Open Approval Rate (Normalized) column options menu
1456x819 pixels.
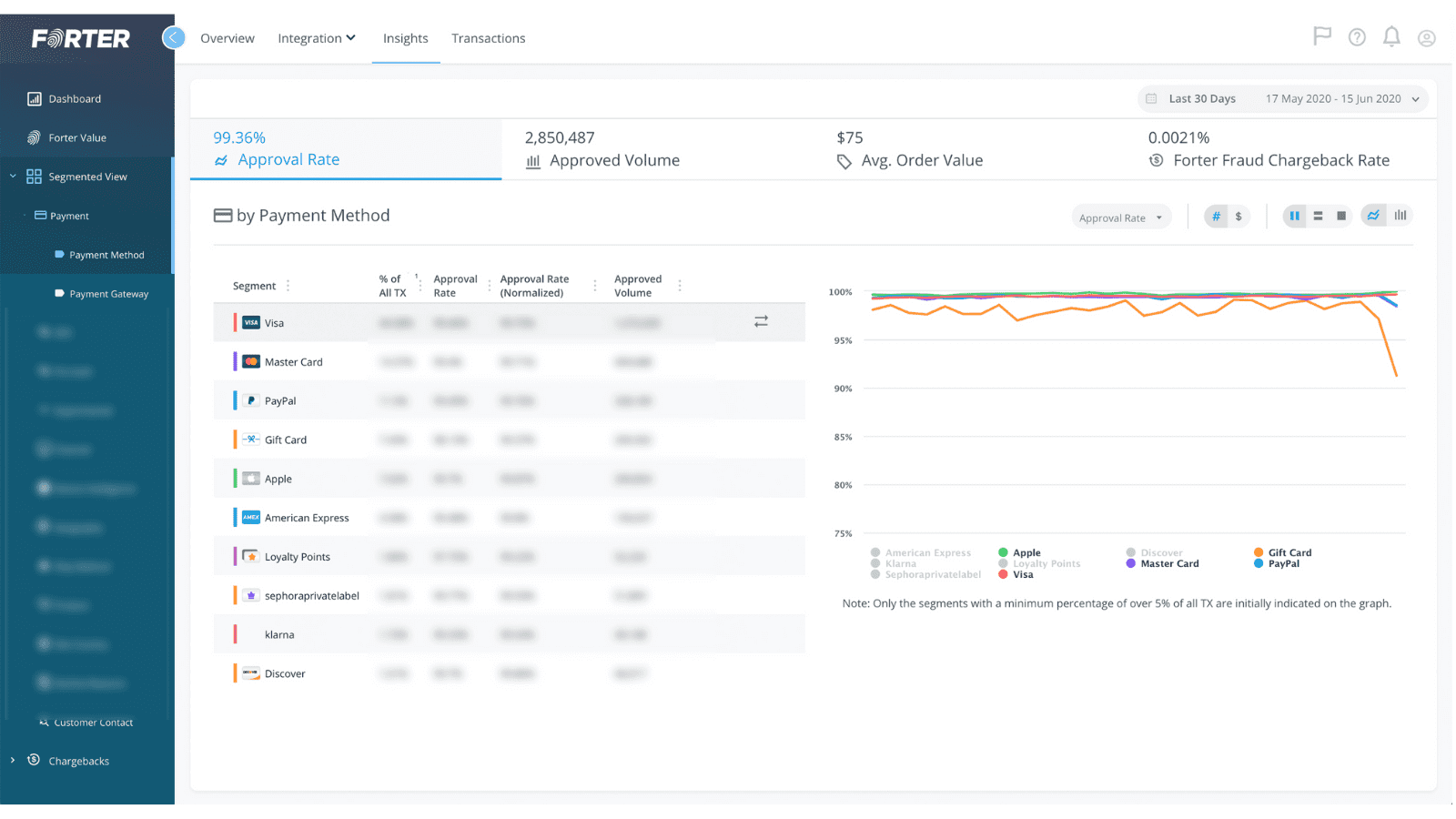coord(595,286)
